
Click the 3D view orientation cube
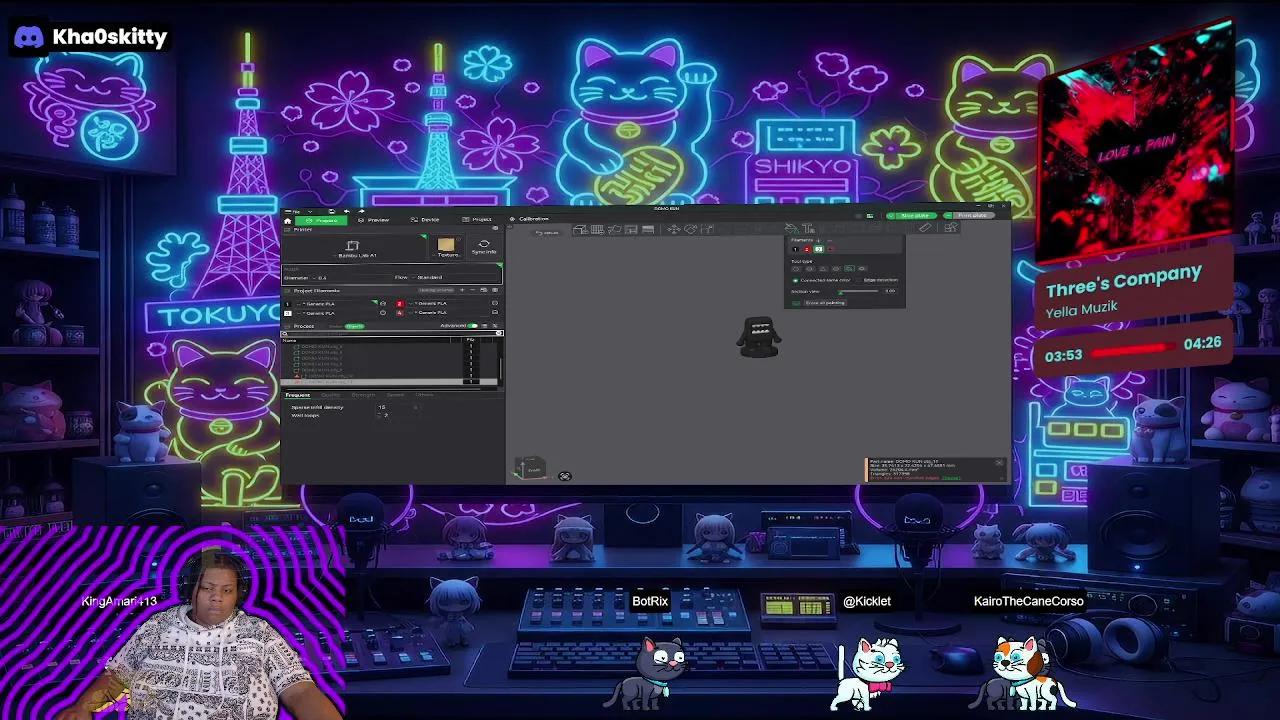click(x=532, y=469)
